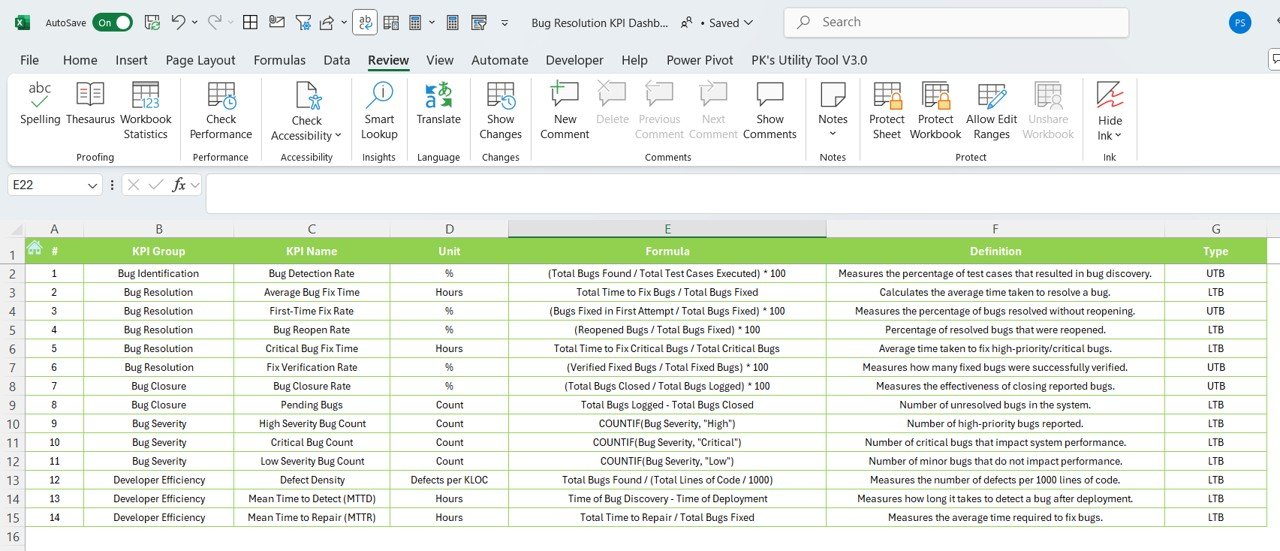Open the Hide Ink dropdown
Viewport: 1280px width, 551px height.
(1110, 111)
